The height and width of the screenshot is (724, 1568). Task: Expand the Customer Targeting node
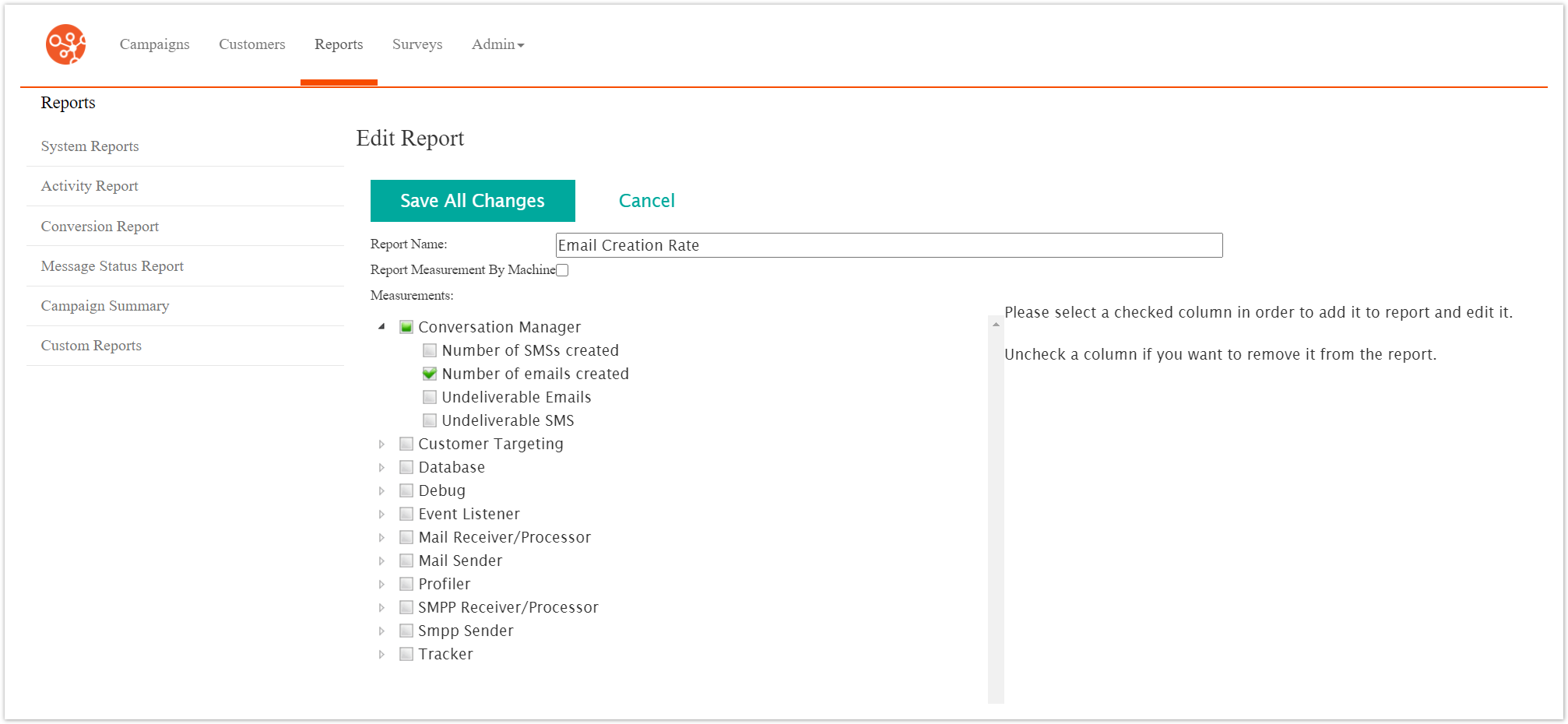tap(382, 444)
